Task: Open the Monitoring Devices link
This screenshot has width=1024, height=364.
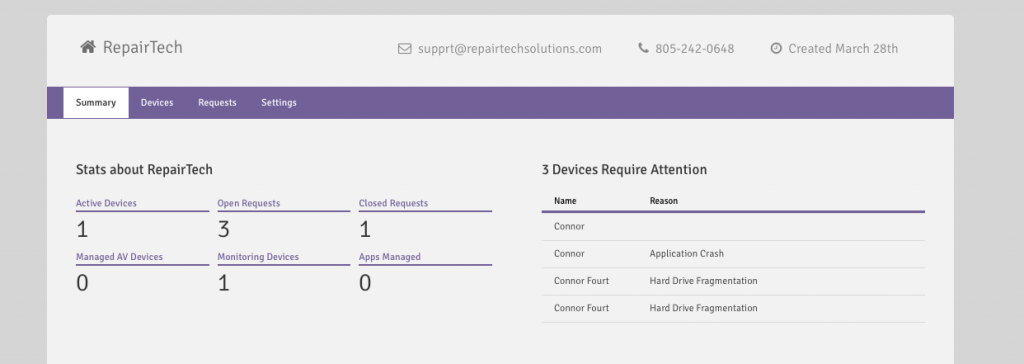Action: (x=258, y=257)
